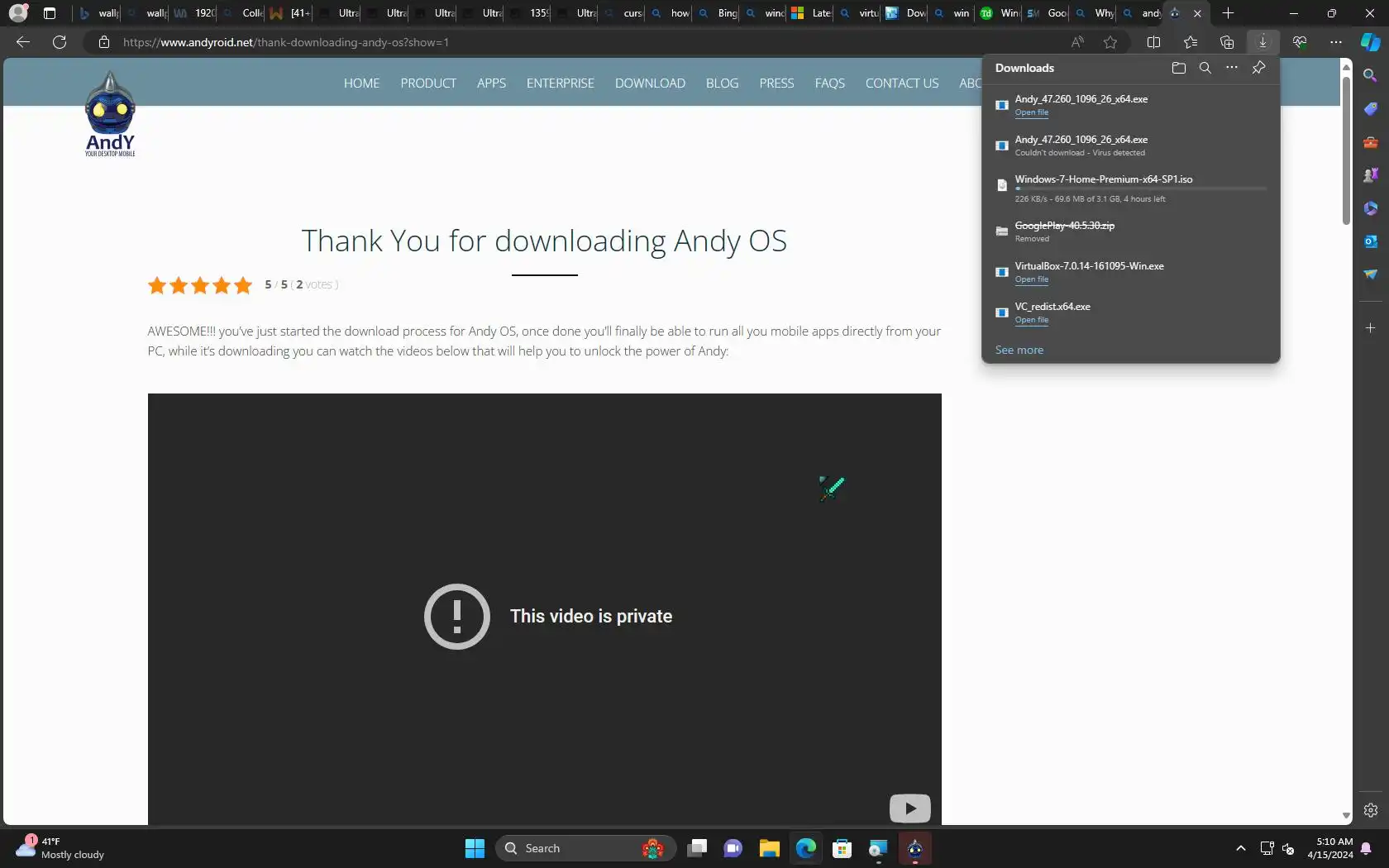Click the taskbar Search box

click(585, 848)
